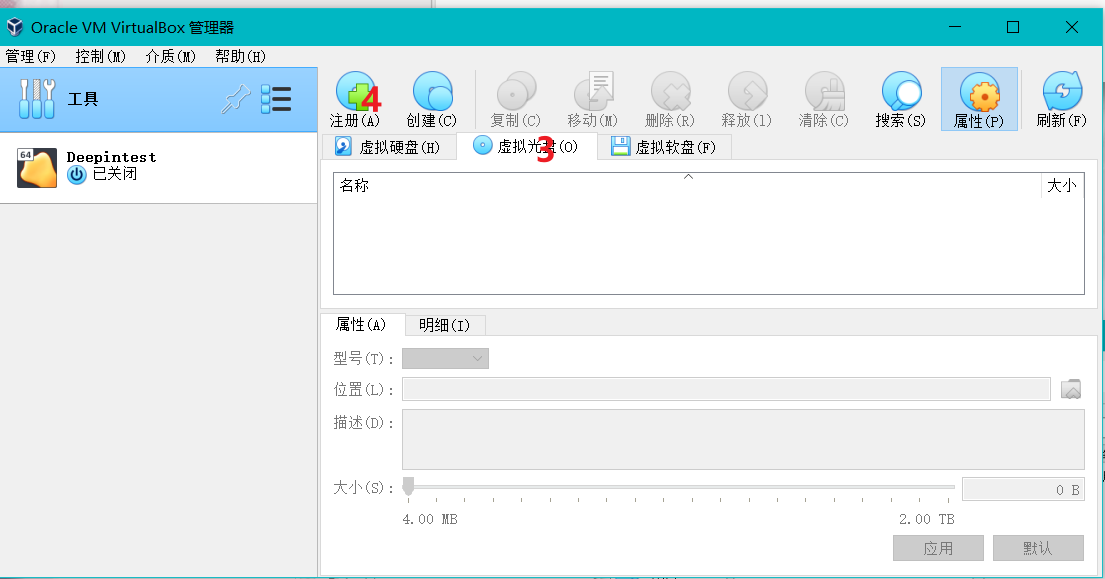Viewport: 1105px width, 579px height.
Task: Maximize the VirtualBox window
Action: [x=1013, y=27]
